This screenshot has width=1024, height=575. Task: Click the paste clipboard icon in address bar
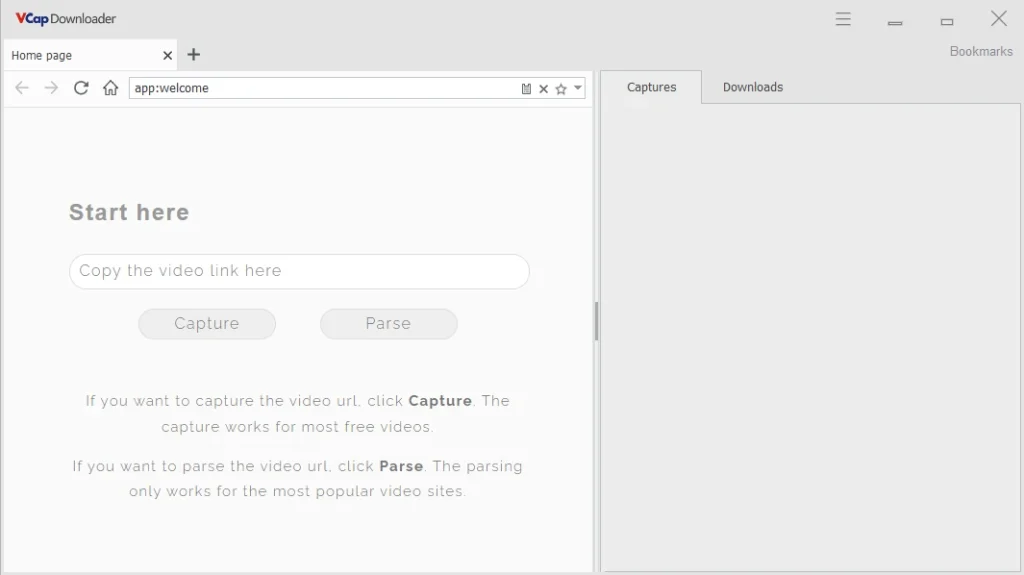[x=526, y=89]
